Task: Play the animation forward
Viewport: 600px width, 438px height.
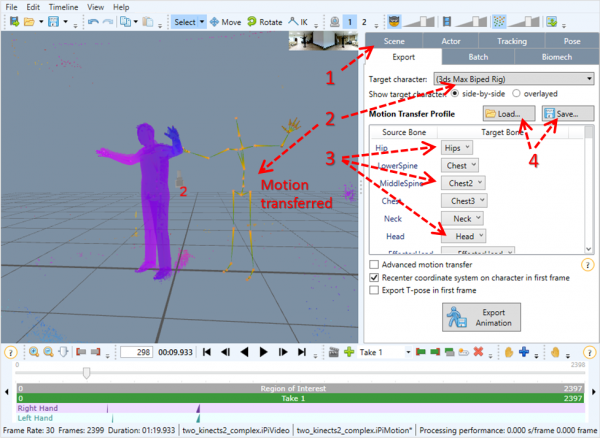Action: coord(263,352)
